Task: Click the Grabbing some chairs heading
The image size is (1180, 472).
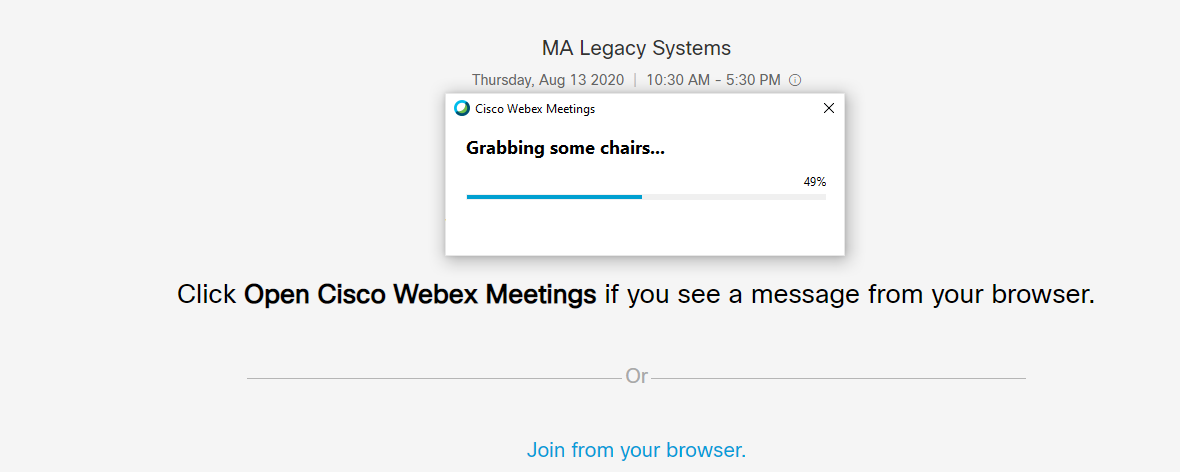Action: (565, 148)
